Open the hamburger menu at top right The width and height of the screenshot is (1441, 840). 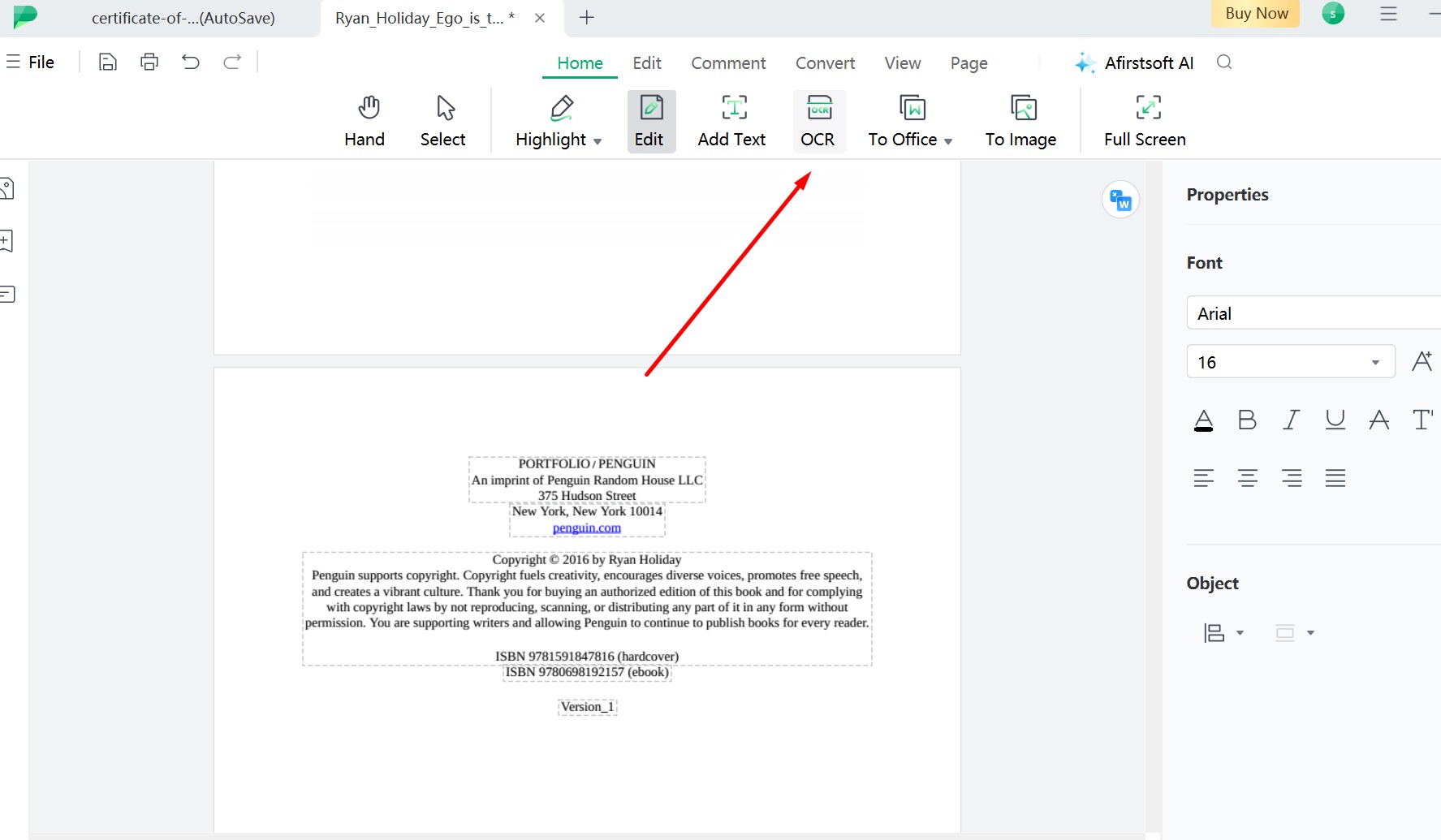1389,14
